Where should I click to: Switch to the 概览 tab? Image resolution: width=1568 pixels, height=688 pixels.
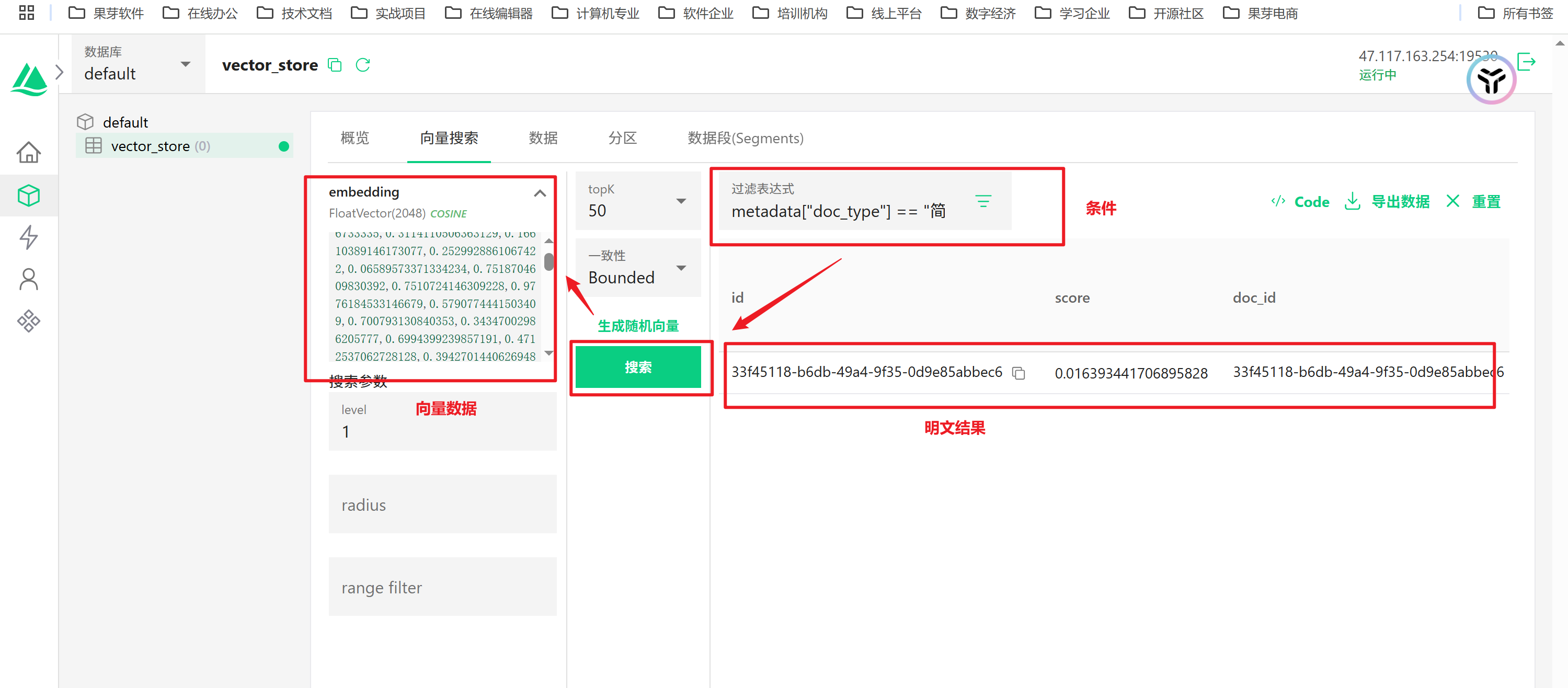(355, 138)
